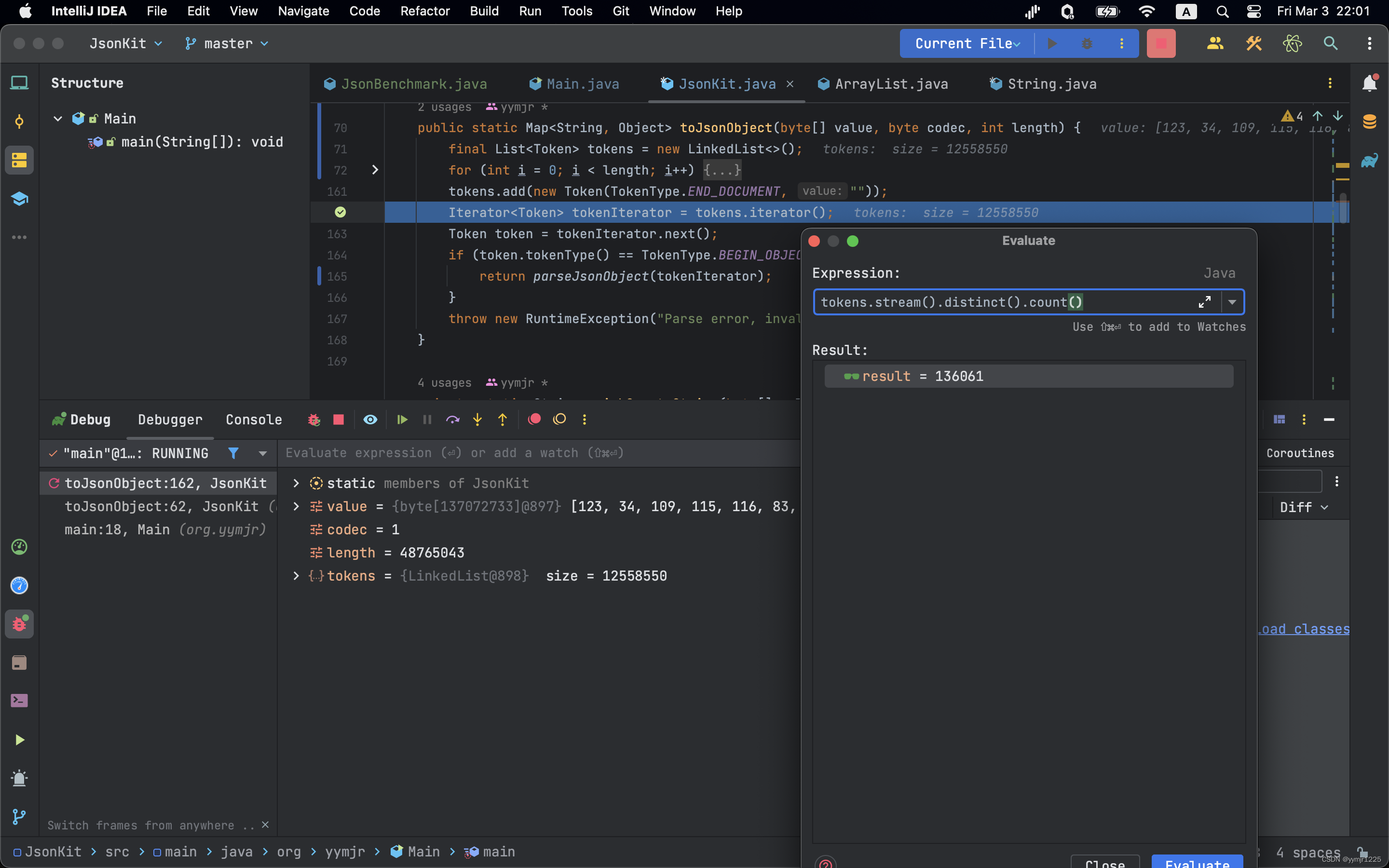
Task: Click Search Everywhere magnifier in toolbar
Action: point(1331,43)
